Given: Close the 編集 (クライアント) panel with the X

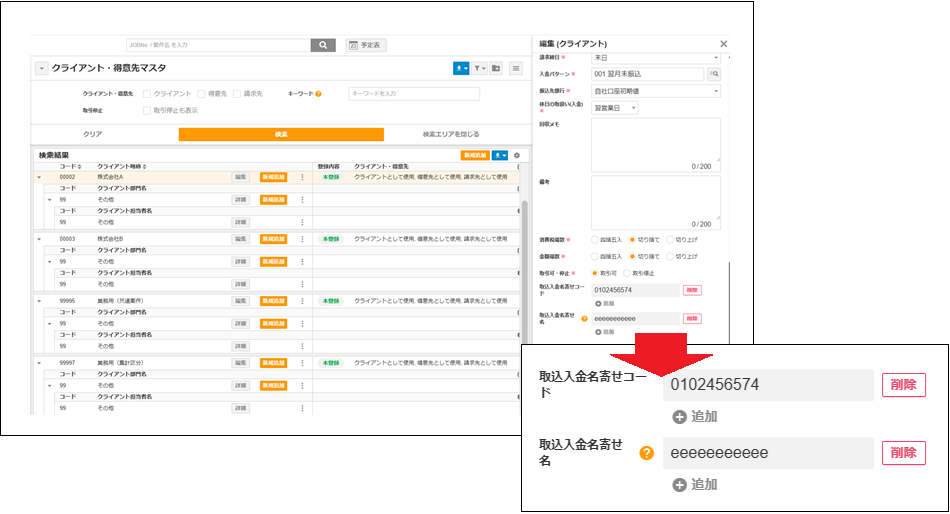Looking at the screenshot, I should pos(723,44).
